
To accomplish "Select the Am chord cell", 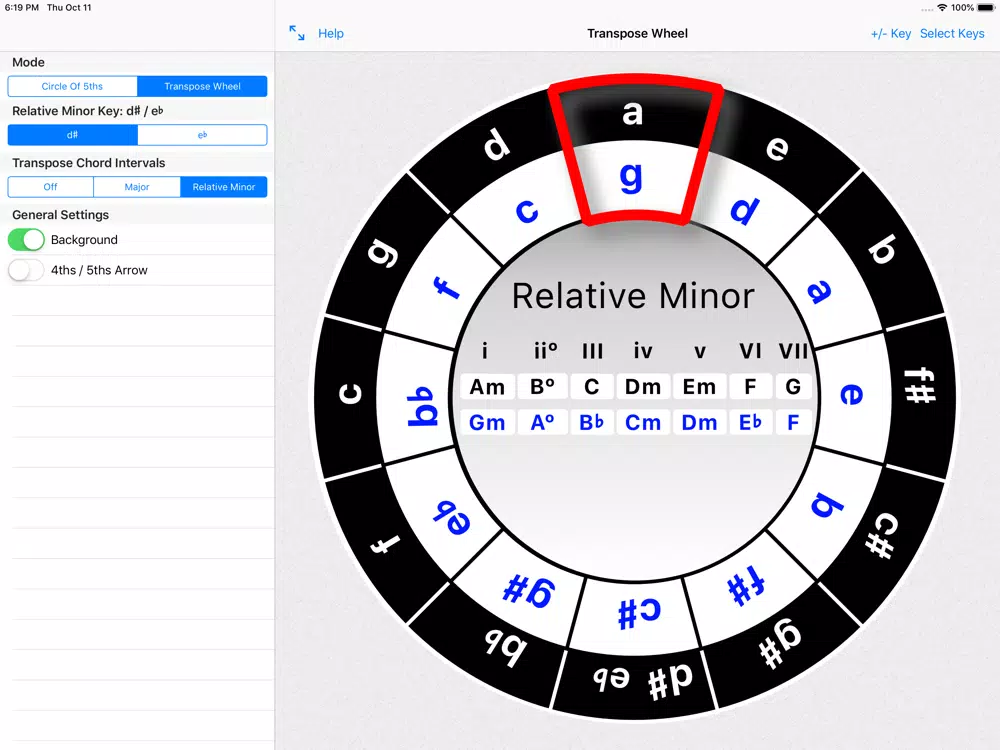I will 487,386.
